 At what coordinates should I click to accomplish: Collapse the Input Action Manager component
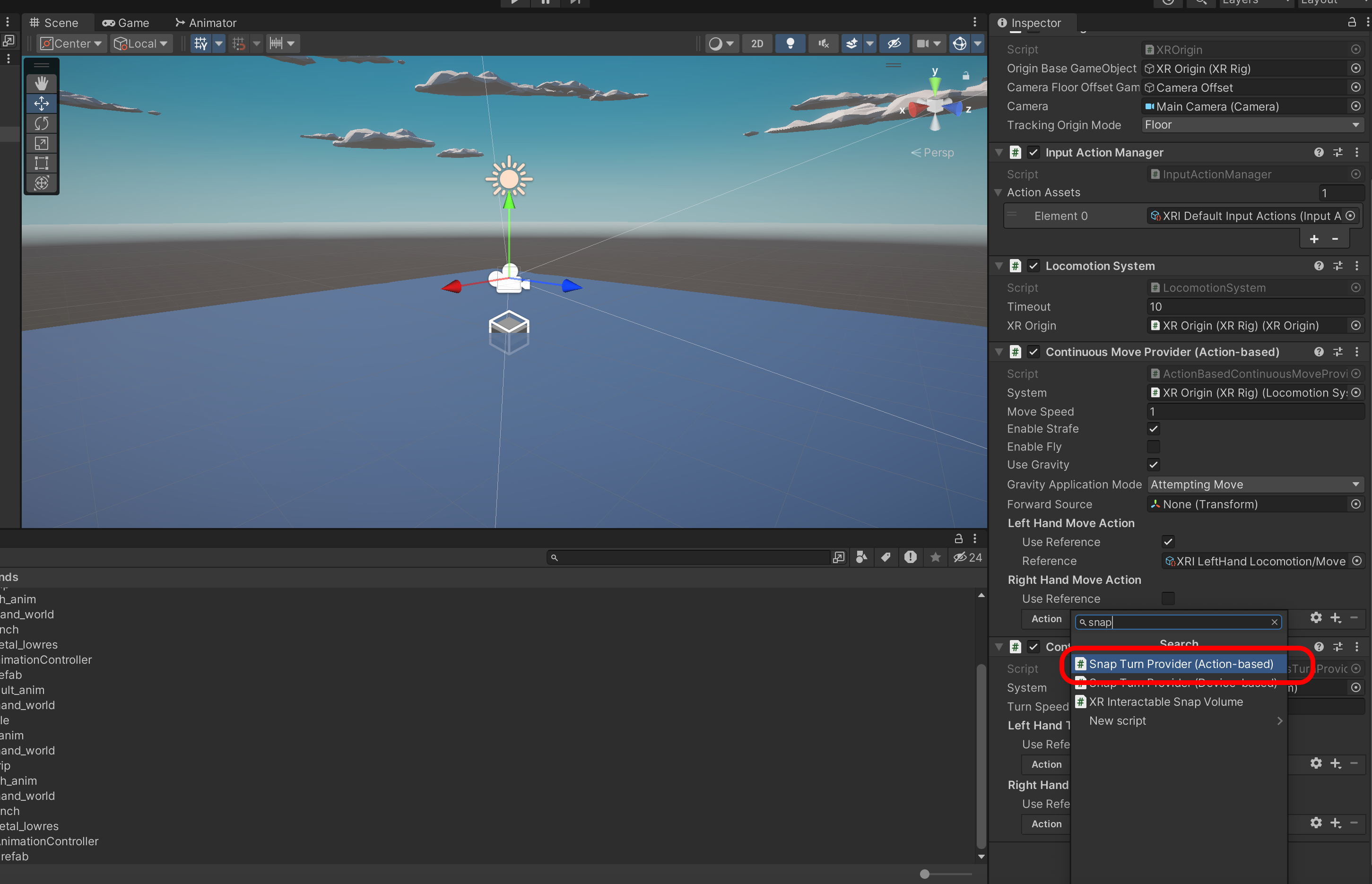coord(999,153)
